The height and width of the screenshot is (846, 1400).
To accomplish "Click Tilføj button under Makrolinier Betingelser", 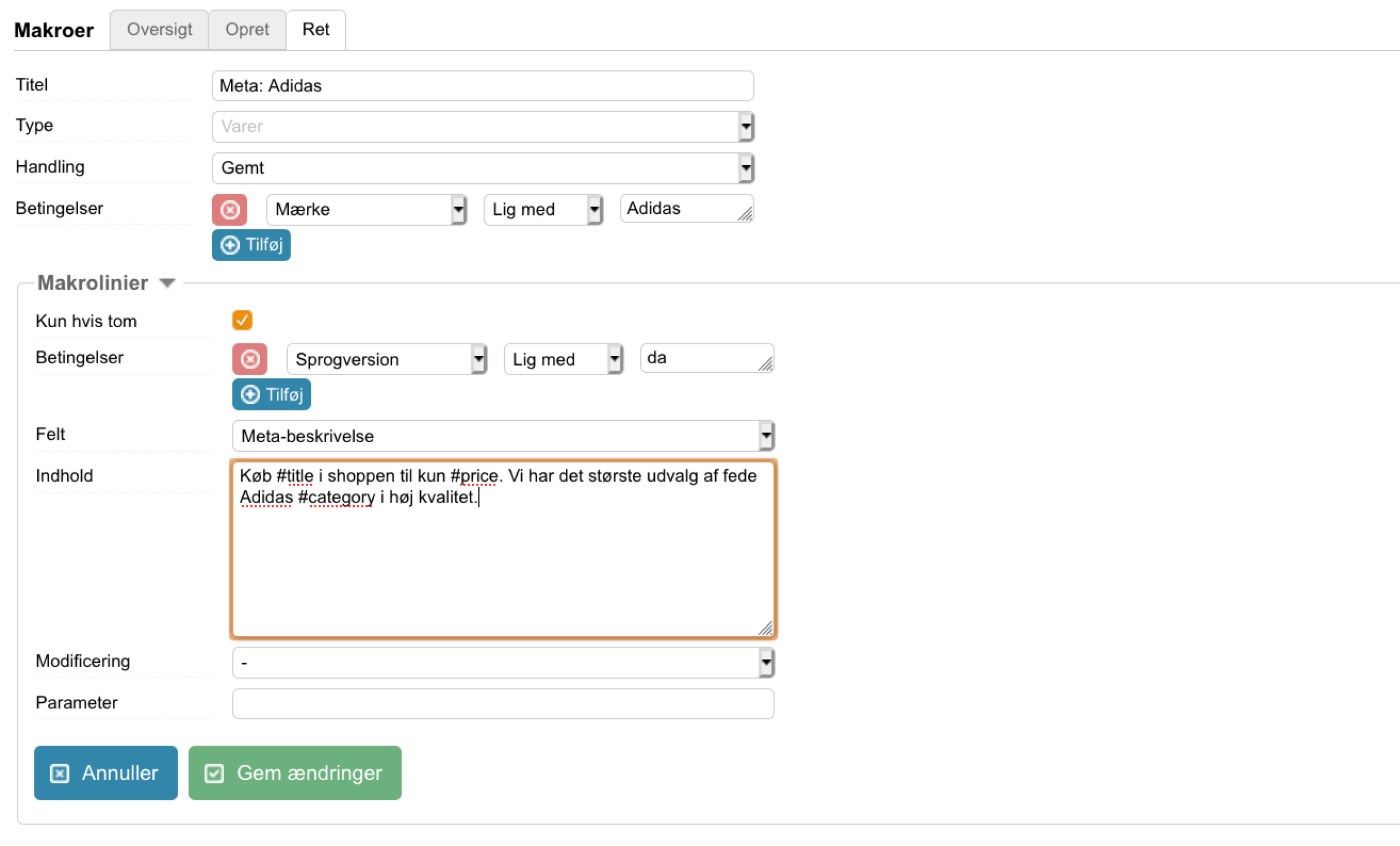I will (272, 395).
